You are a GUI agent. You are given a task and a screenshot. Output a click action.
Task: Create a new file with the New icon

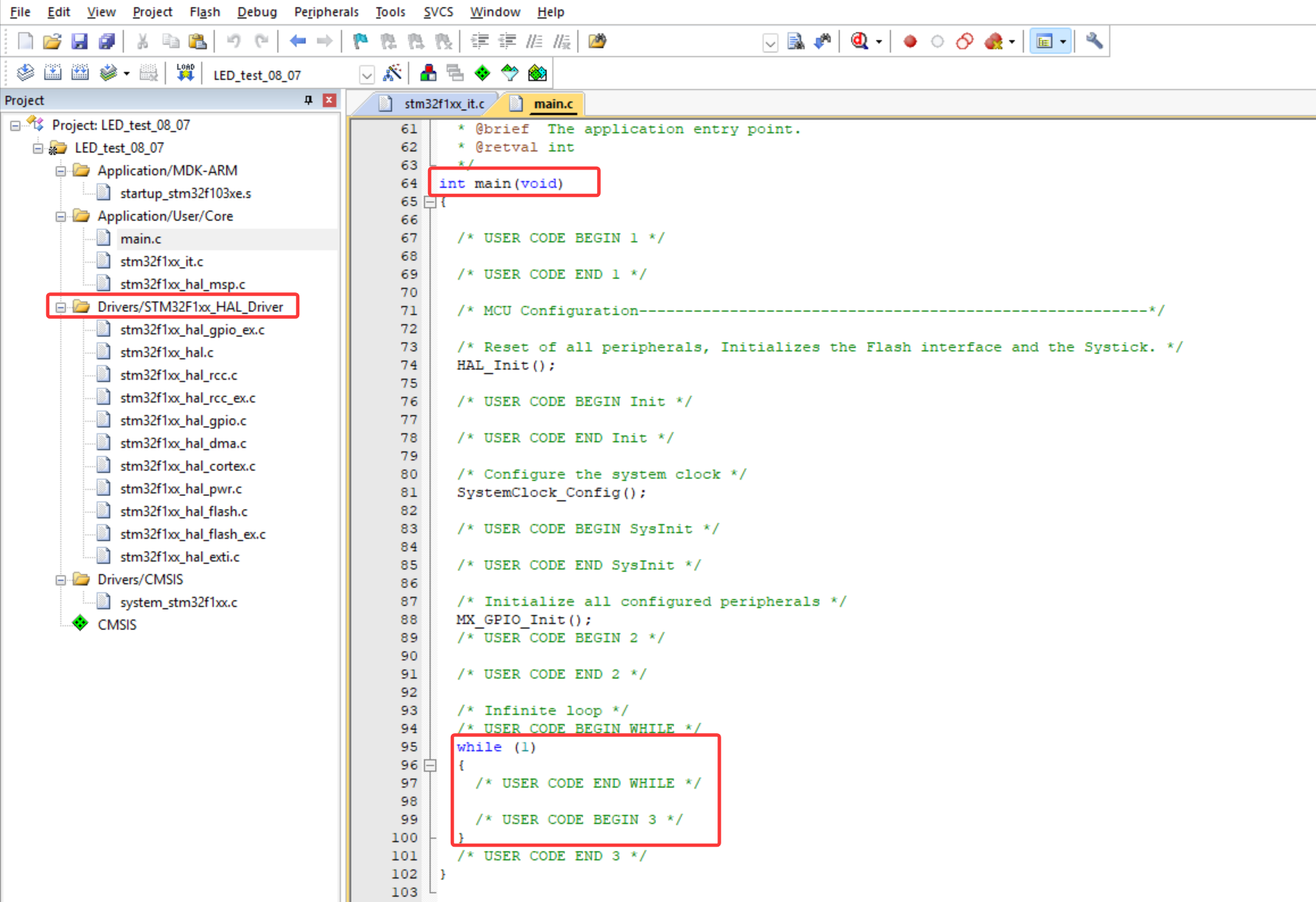coord(25,42)
